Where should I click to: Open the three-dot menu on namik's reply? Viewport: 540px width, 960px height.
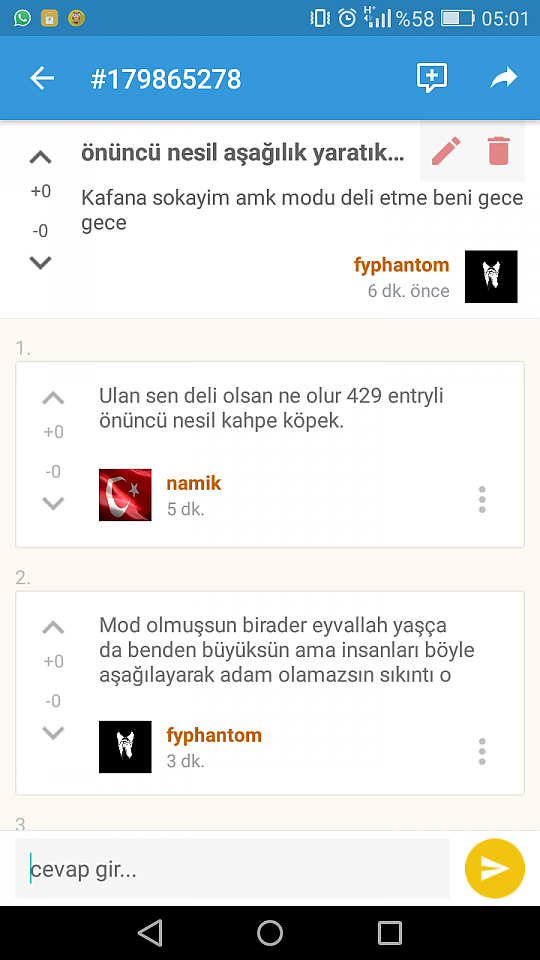coord(482,500)
